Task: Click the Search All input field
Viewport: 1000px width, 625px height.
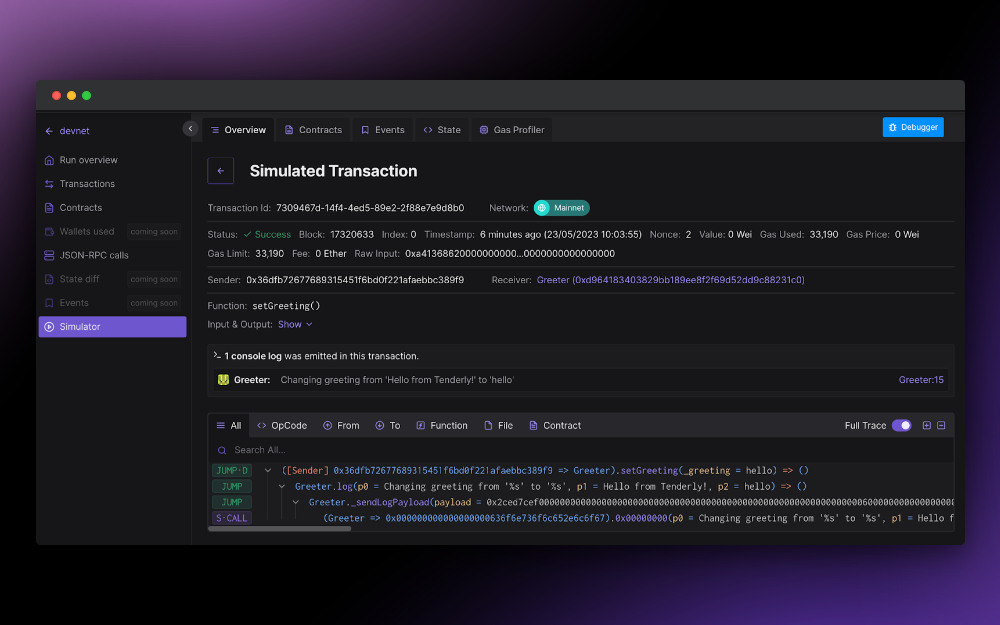Action: tap(580, 450)
